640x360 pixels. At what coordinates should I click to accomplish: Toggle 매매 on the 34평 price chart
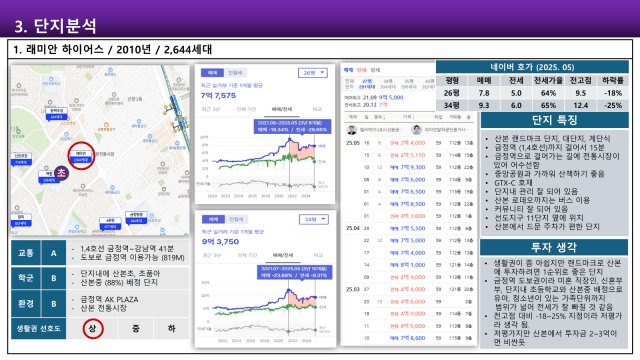click(213, 219)
